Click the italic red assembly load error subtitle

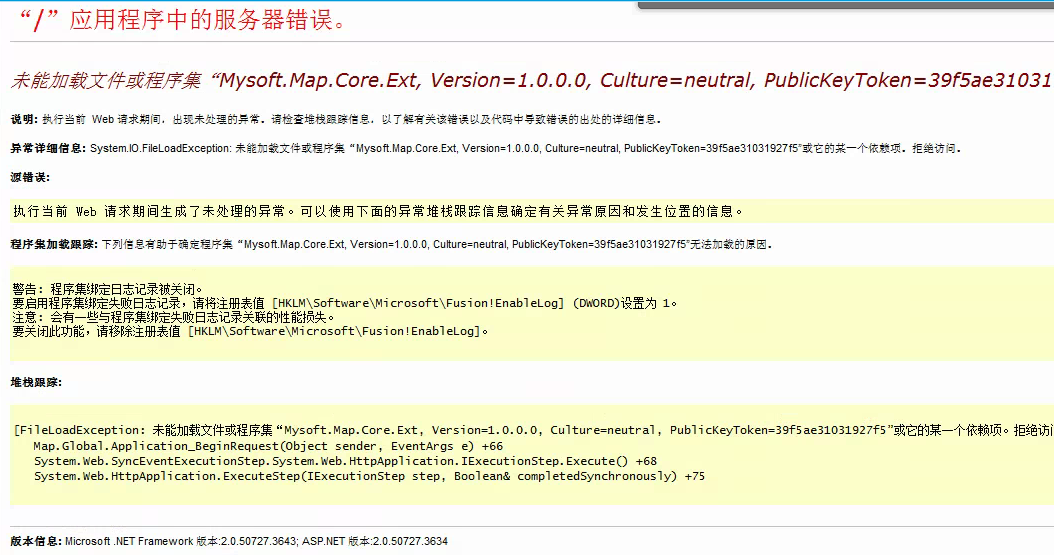(530, 80)
